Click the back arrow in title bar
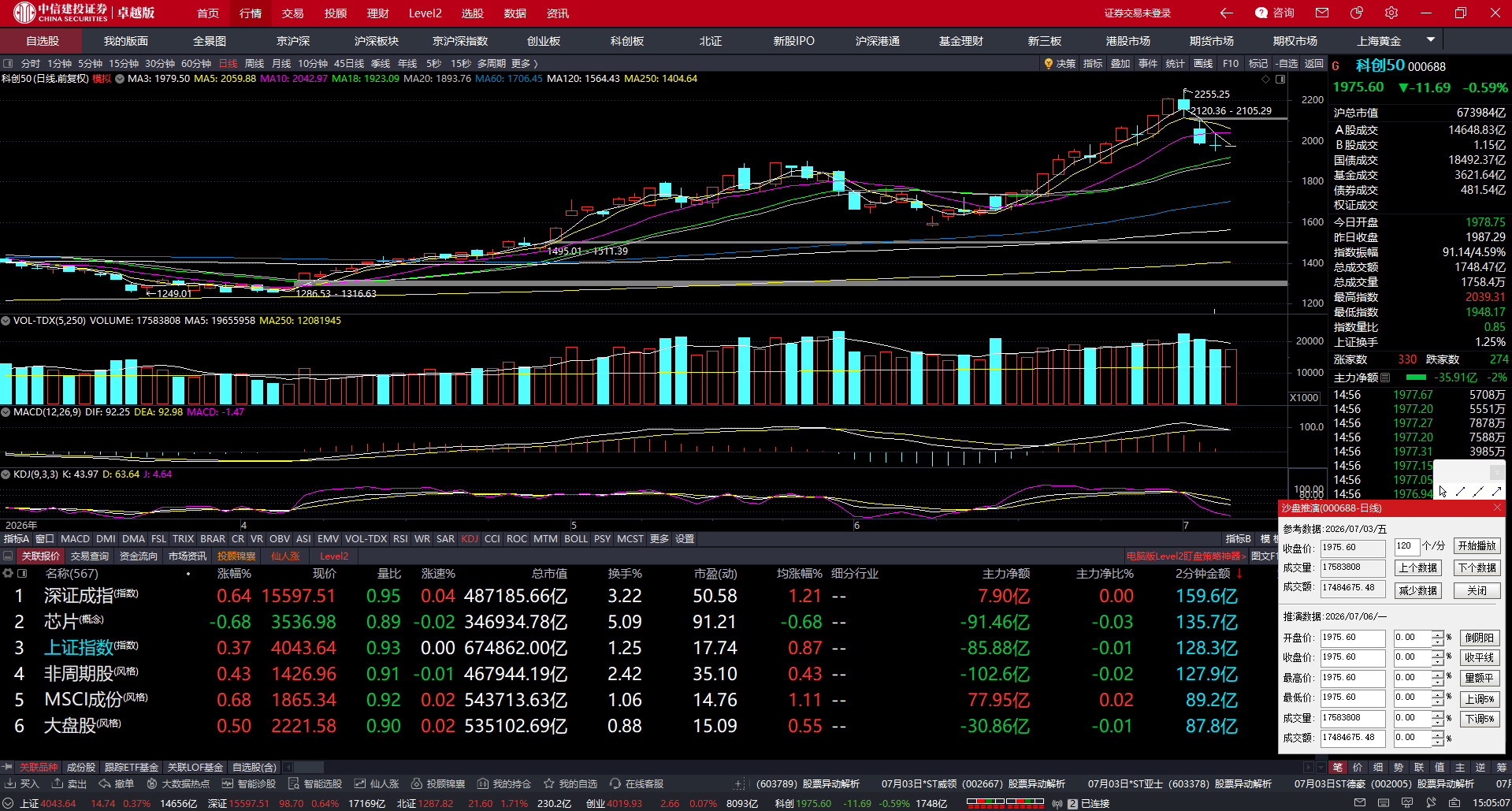 (x=1227, y=13)
